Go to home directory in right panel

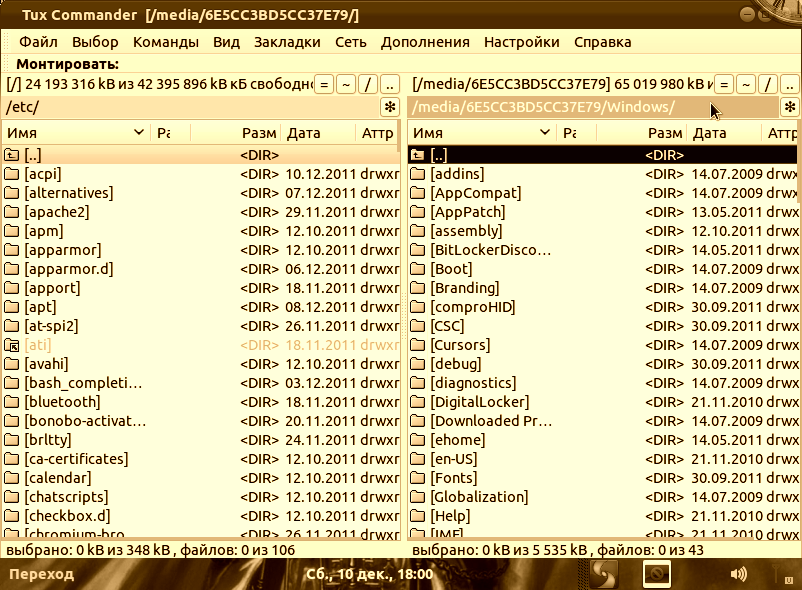[x=746, y=84]
